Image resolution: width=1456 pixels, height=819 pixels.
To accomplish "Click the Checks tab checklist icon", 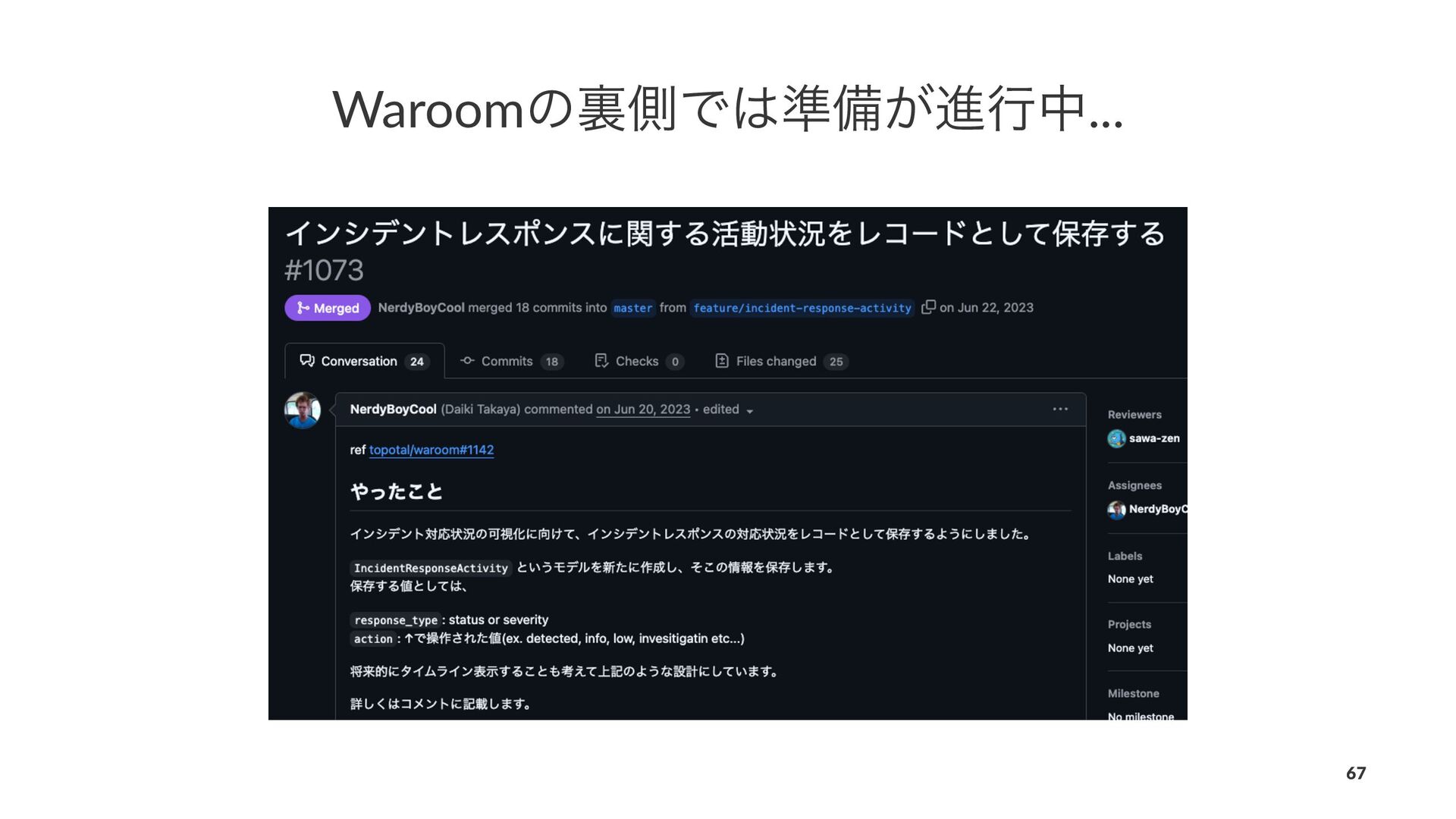I will [601, 361].
